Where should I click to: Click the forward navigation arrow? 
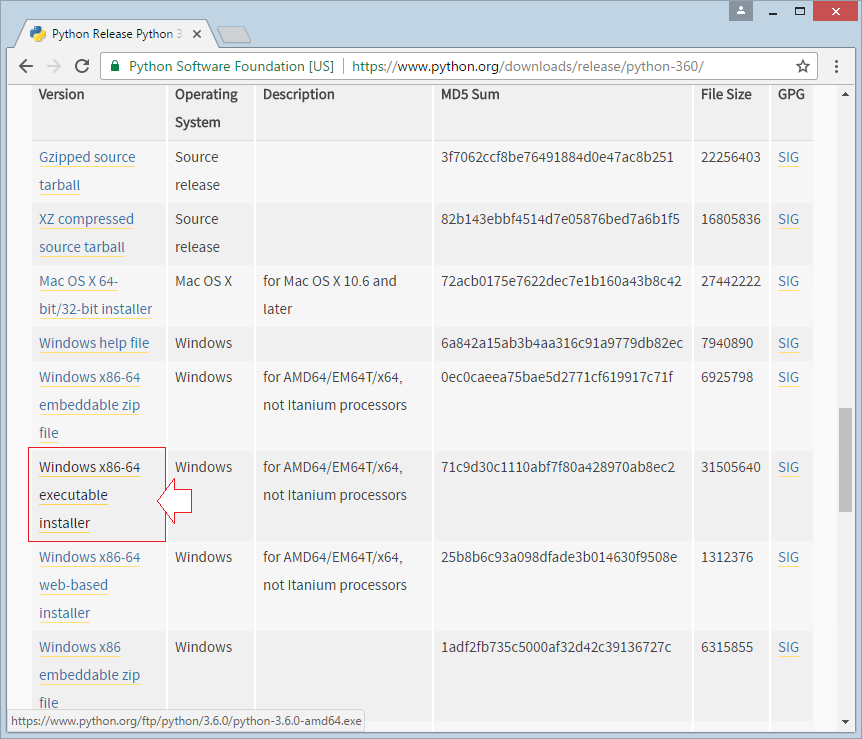54,67
